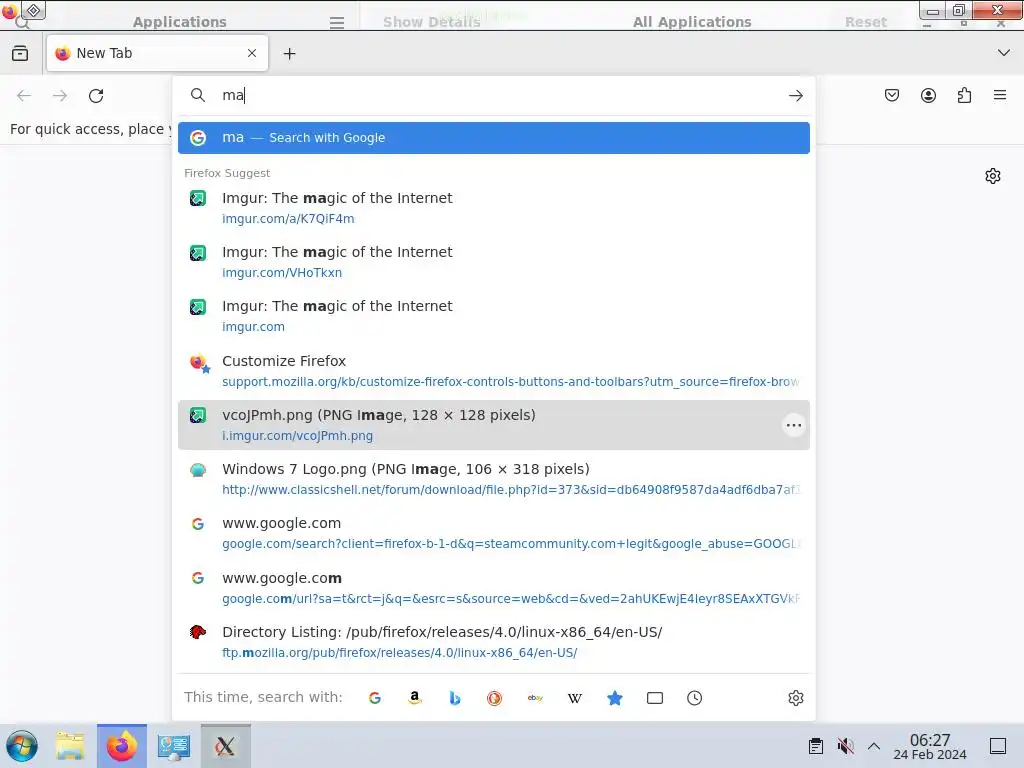
Task: Open the Firefox application menu
Action: (x=1000, y=95)
